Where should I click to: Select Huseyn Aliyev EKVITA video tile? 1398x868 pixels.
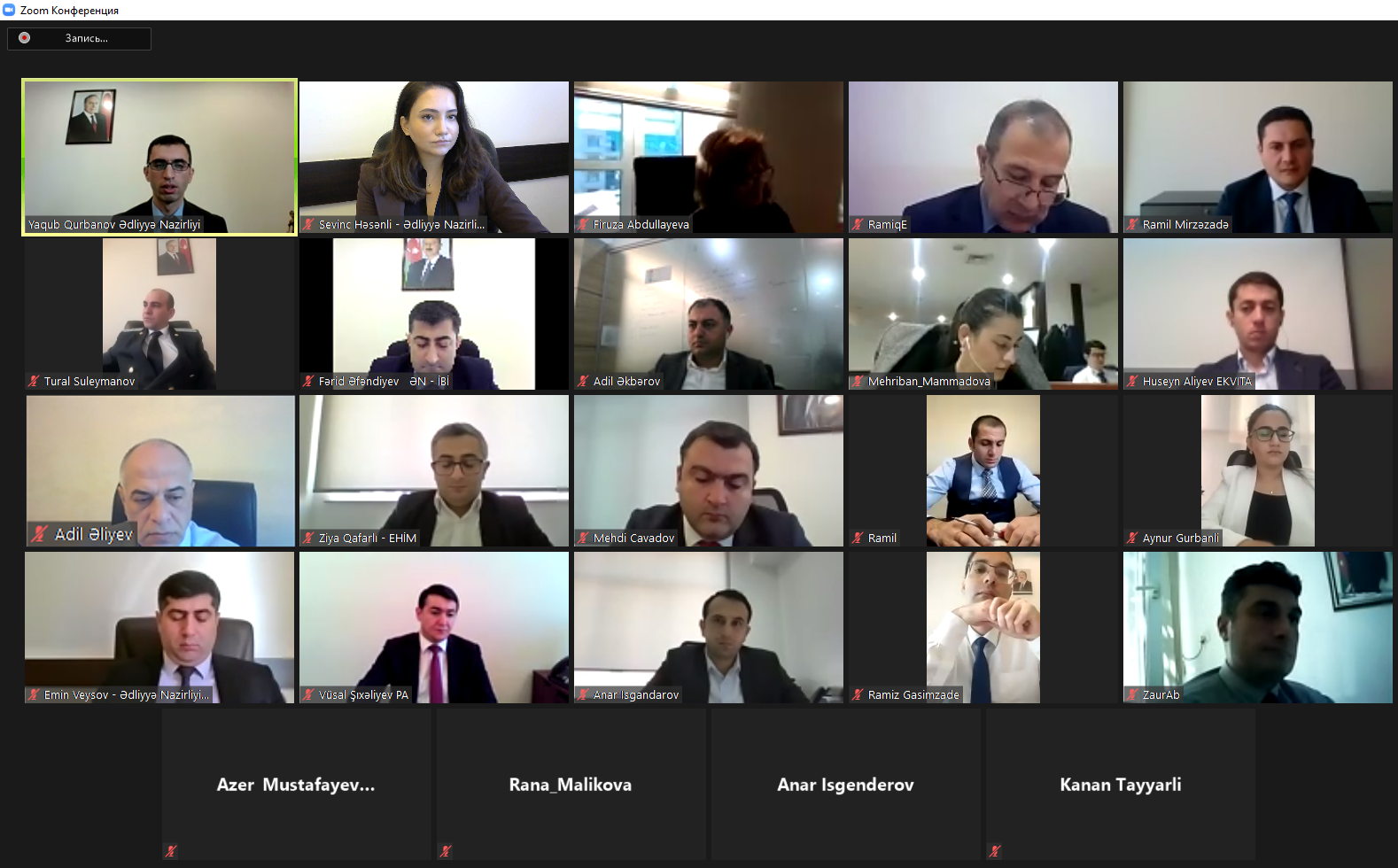1258,314
